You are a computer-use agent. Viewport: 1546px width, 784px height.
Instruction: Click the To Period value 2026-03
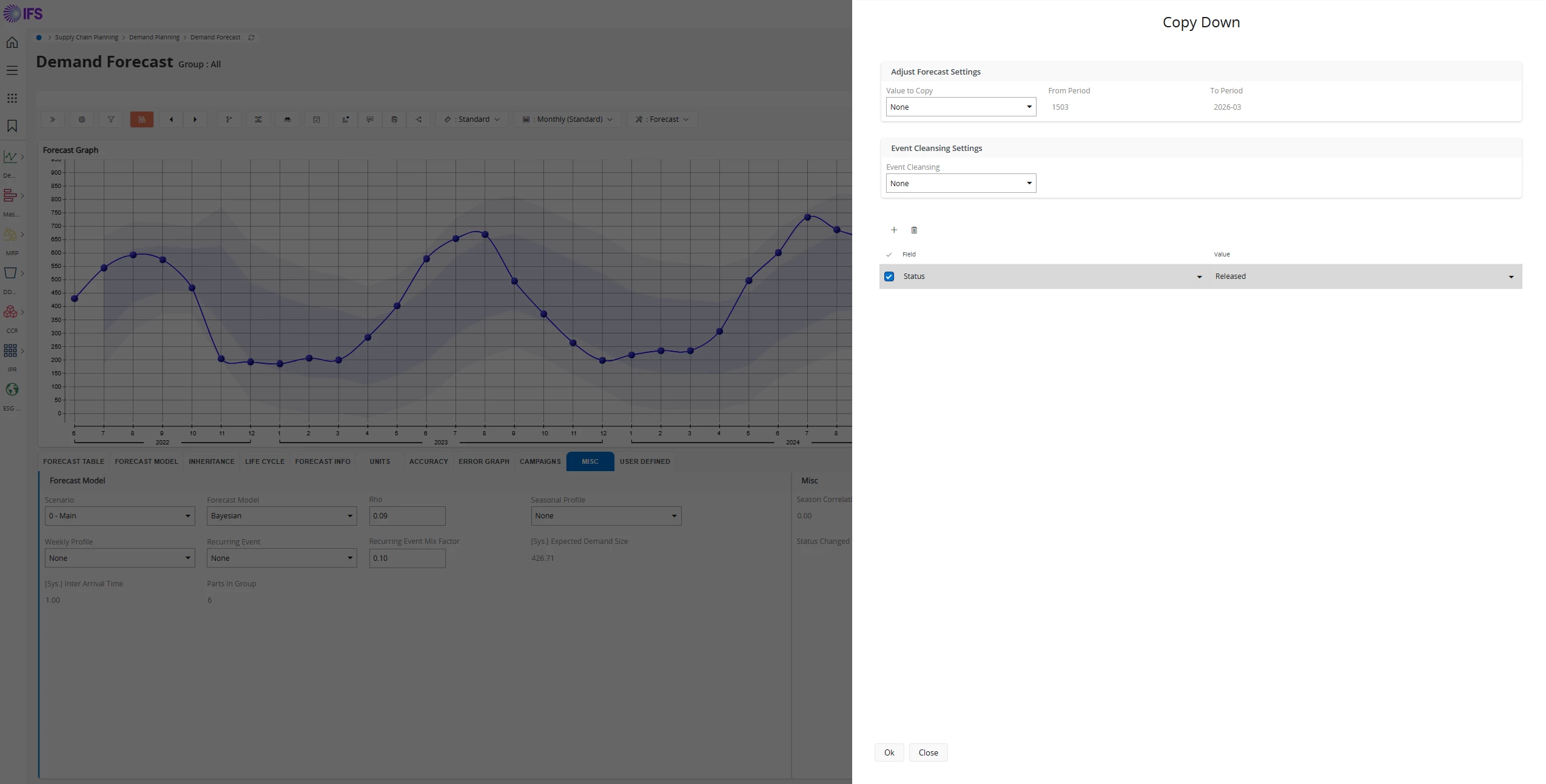click(1228, 107)
